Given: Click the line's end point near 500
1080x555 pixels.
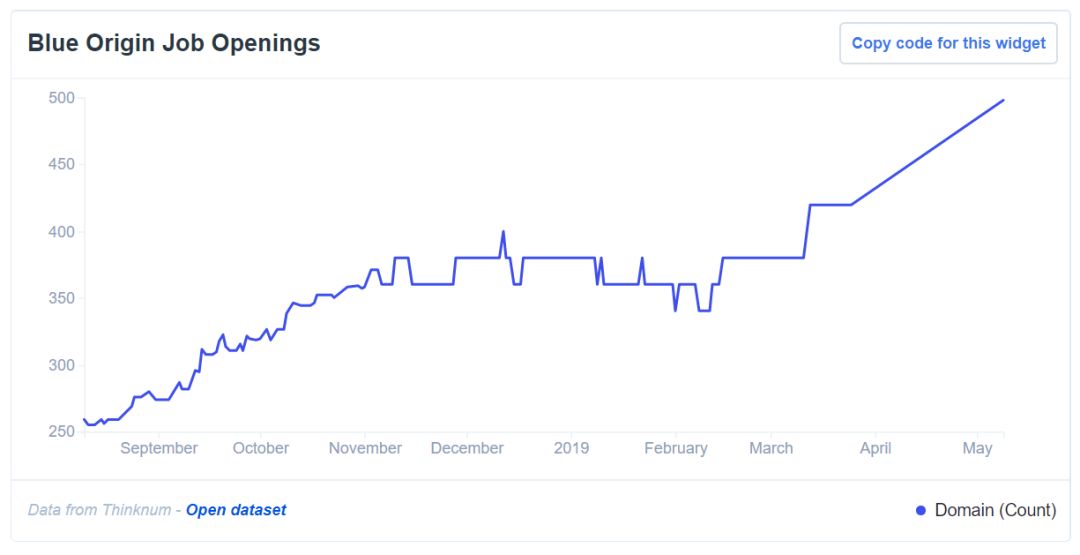Looking at the screenshot, I should pos(1003,100).
